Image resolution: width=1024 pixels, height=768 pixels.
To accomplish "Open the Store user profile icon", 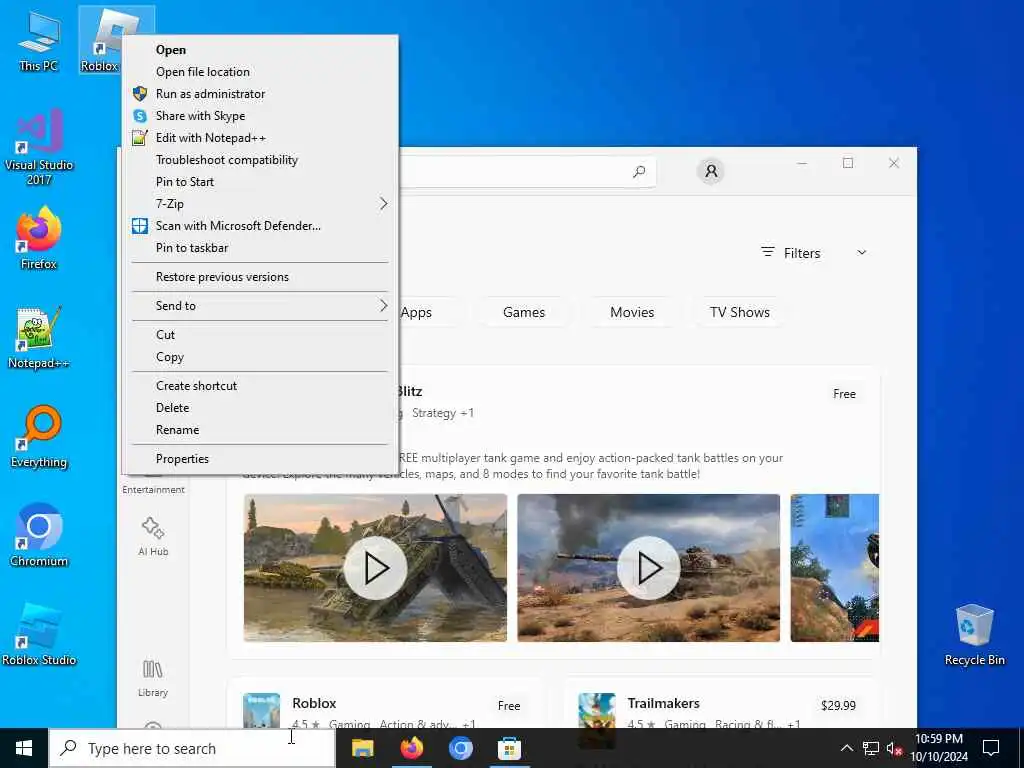I will 711,171.
